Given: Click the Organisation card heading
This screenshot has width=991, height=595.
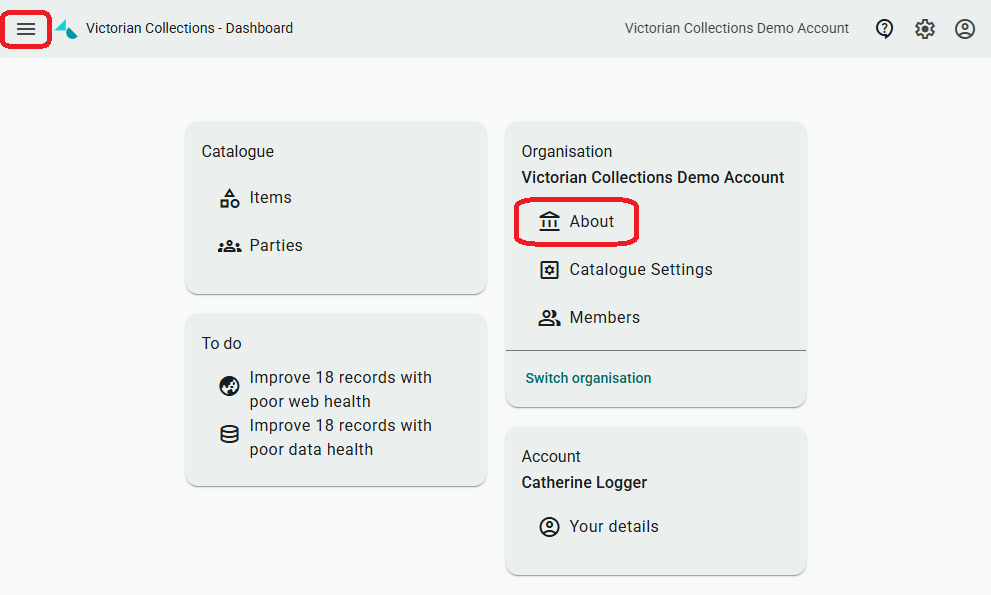Looking at the screenshot, I should coord(566,152).
